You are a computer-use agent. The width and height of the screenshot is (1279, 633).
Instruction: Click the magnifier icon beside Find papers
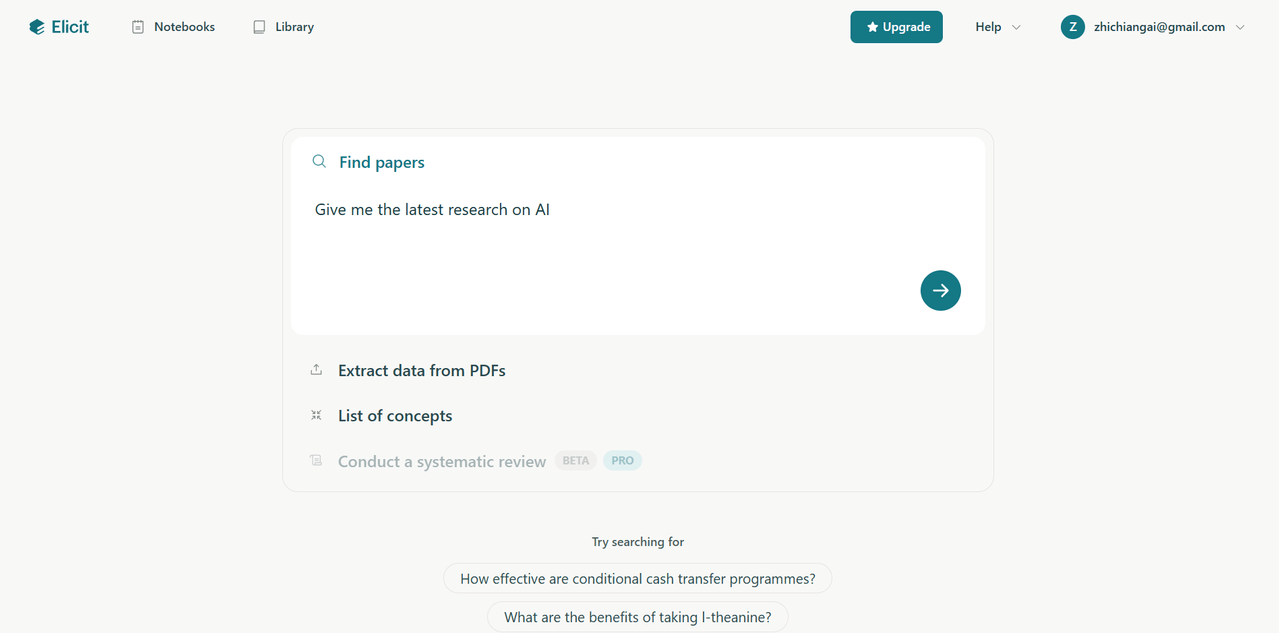tap(319, 161)
